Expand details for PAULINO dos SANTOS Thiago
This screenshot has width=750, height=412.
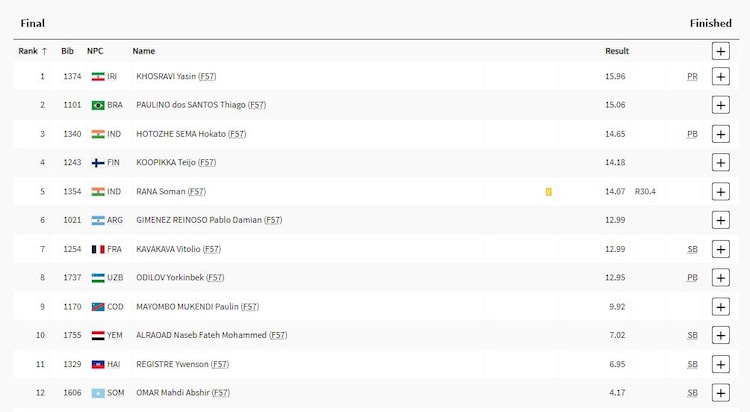tap(720, 105)
